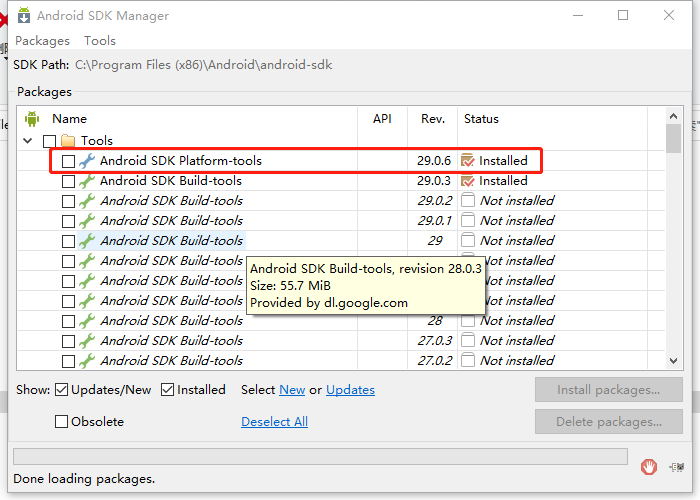Image resolution: width=700 pixels, height=500 pixels.
Task: Enable the Obsolete checkbox
Action: click(61, 421)
